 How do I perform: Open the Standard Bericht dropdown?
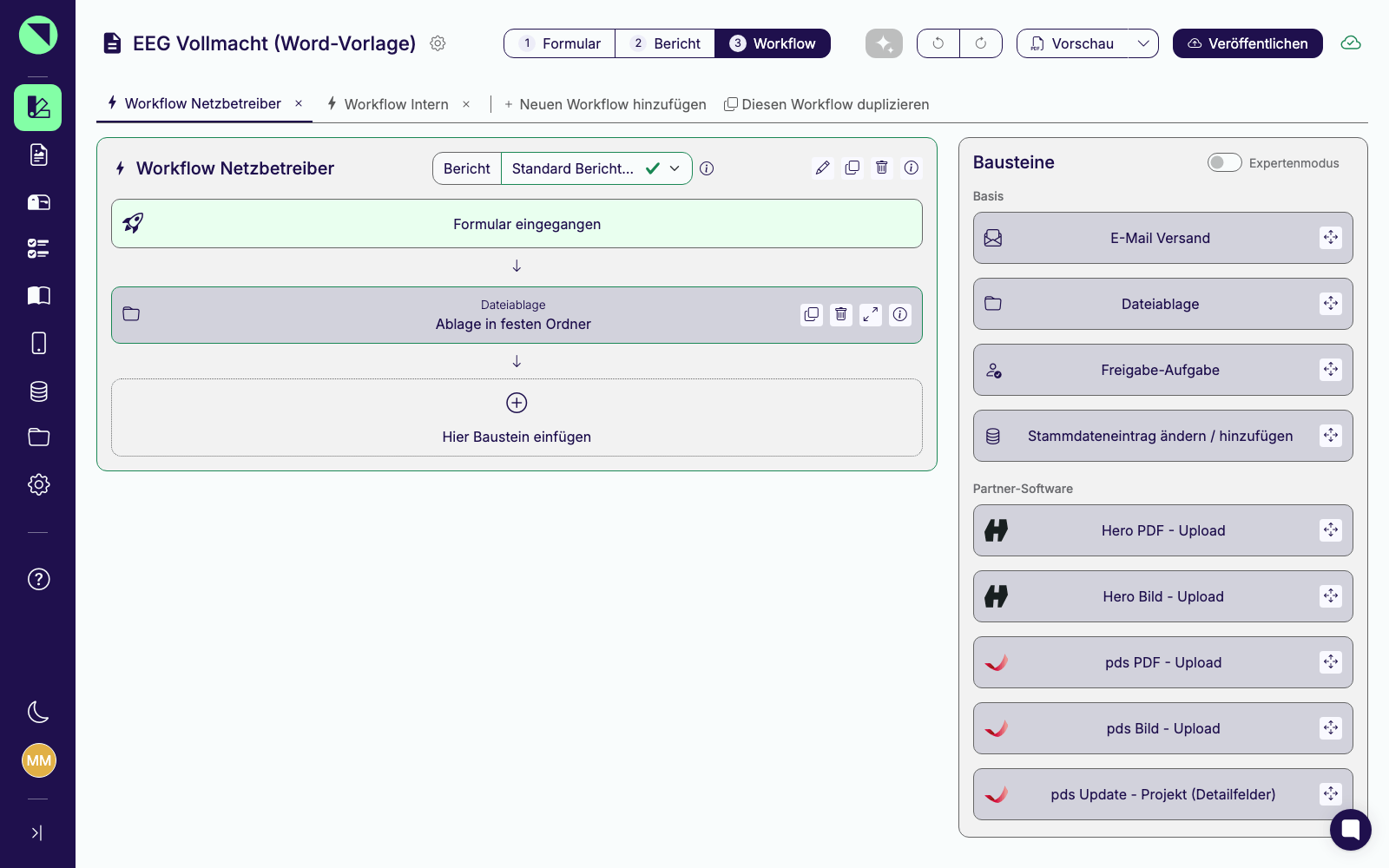click(596, 168)
